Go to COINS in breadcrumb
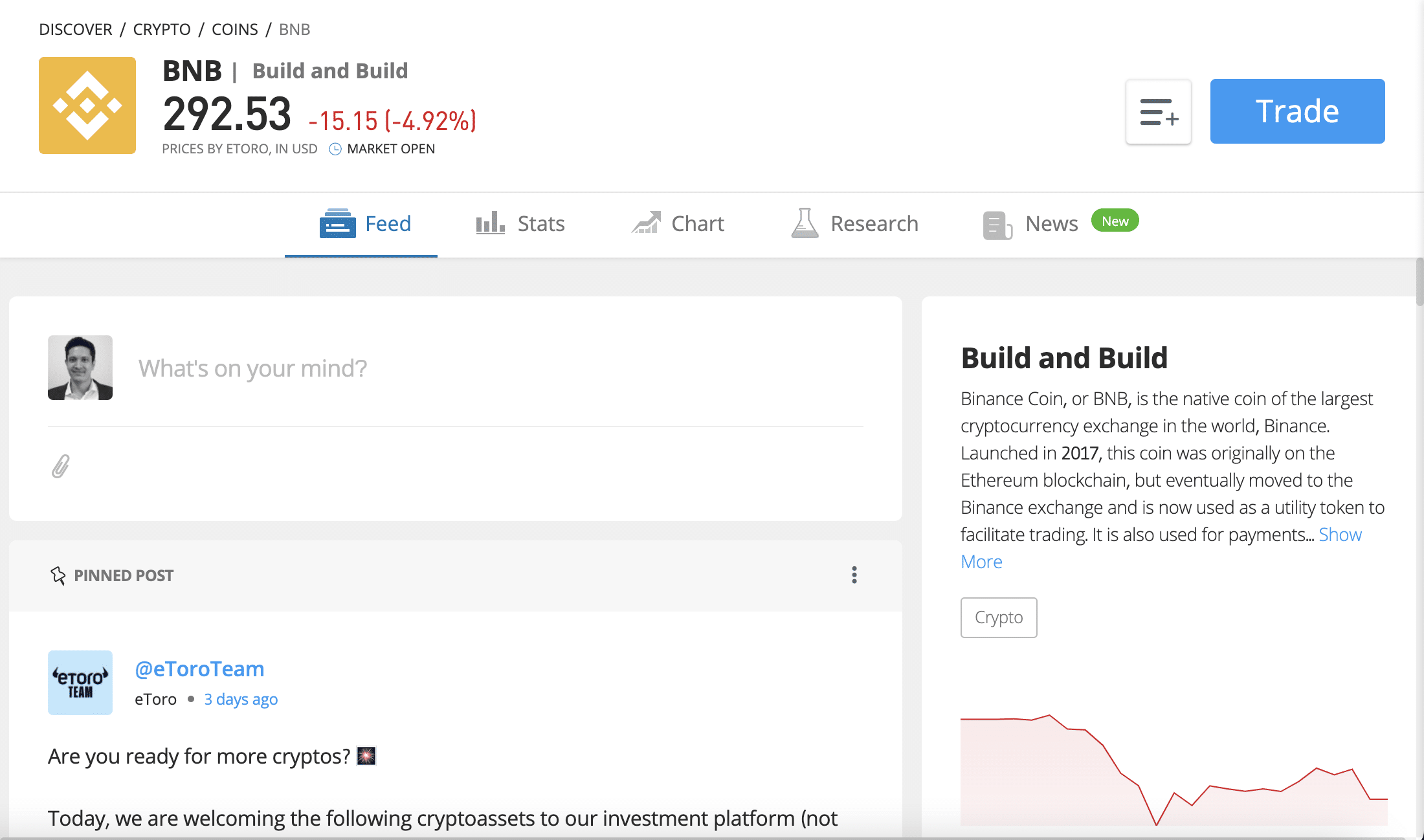1424x840 pixels. pos(235,29)
